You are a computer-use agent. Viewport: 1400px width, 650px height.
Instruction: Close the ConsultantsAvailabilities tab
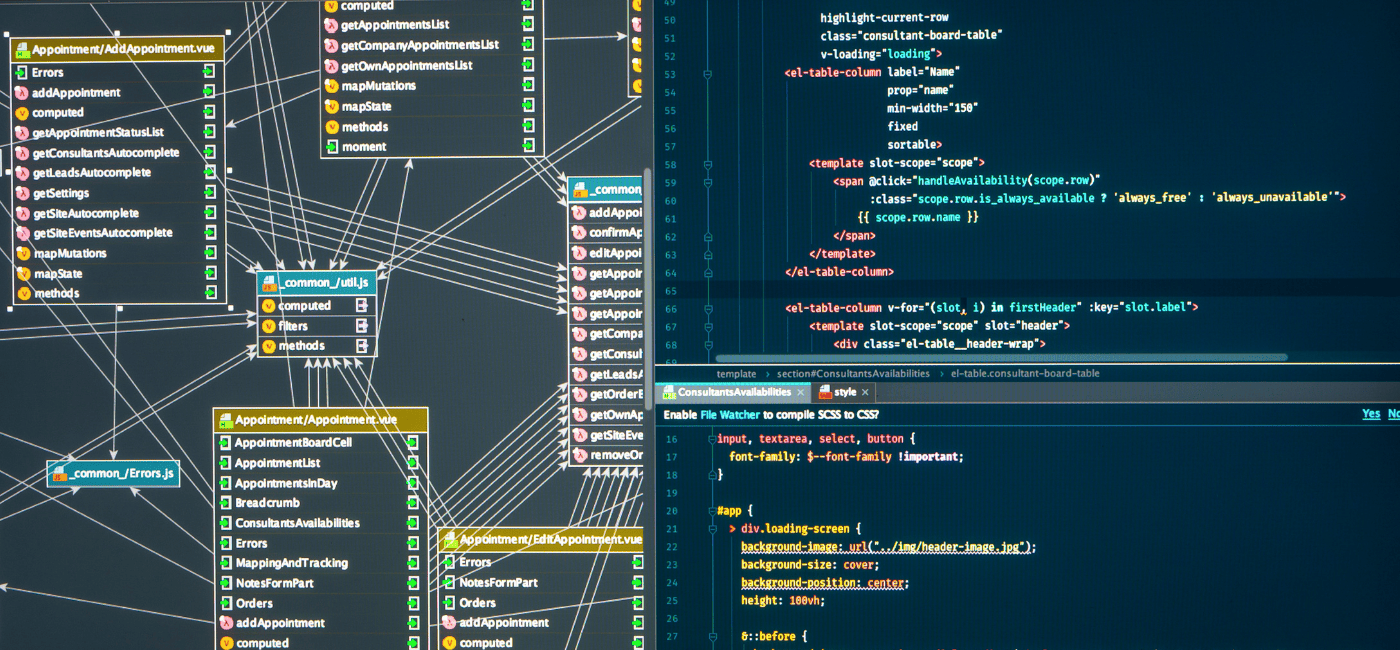tap(800, 393)
